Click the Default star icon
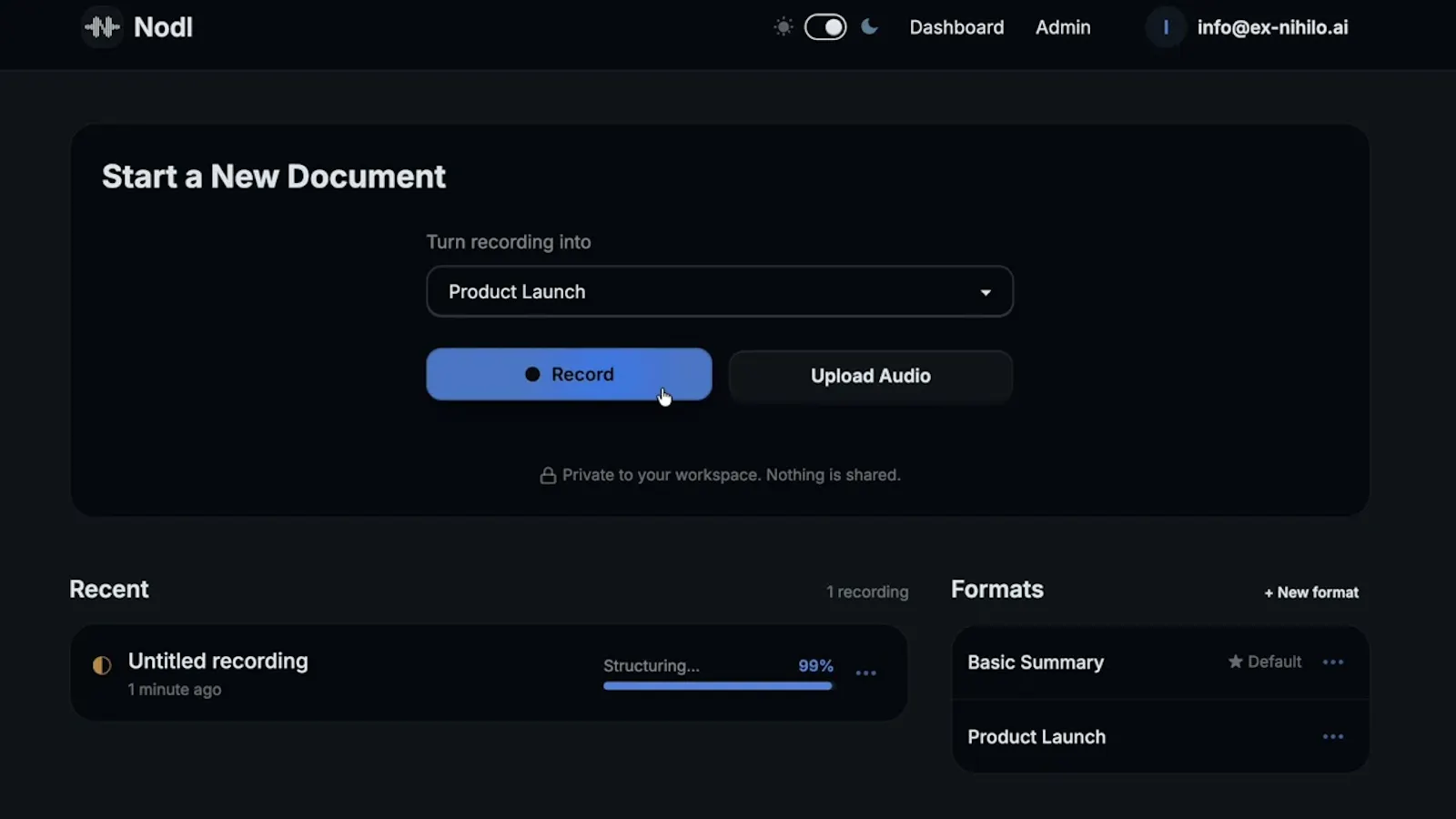Viewport: 1456px width, 819px height. 1235,662
